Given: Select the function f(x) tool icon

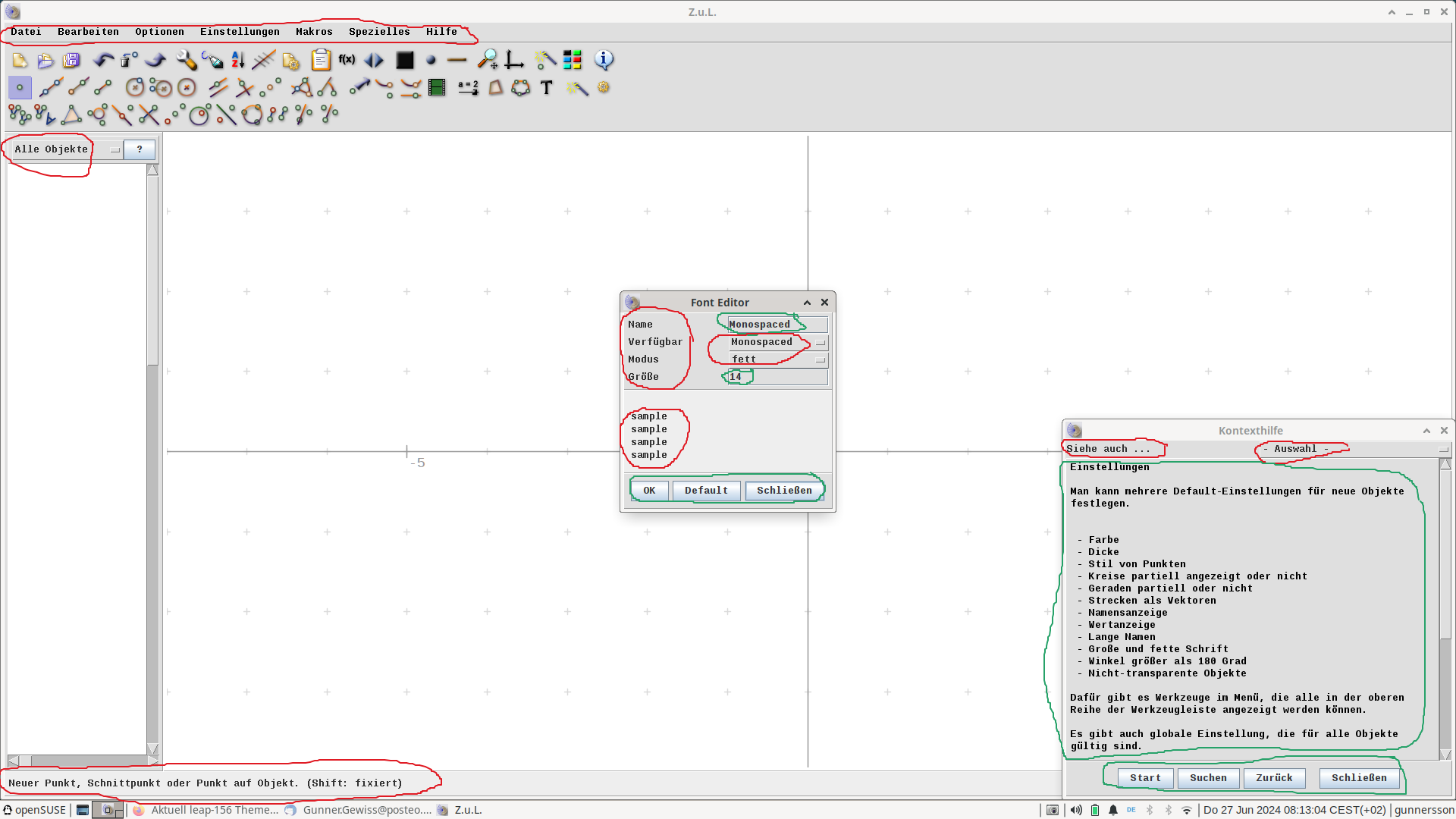Looking at the screenshot, I should (x=347, y=60).
